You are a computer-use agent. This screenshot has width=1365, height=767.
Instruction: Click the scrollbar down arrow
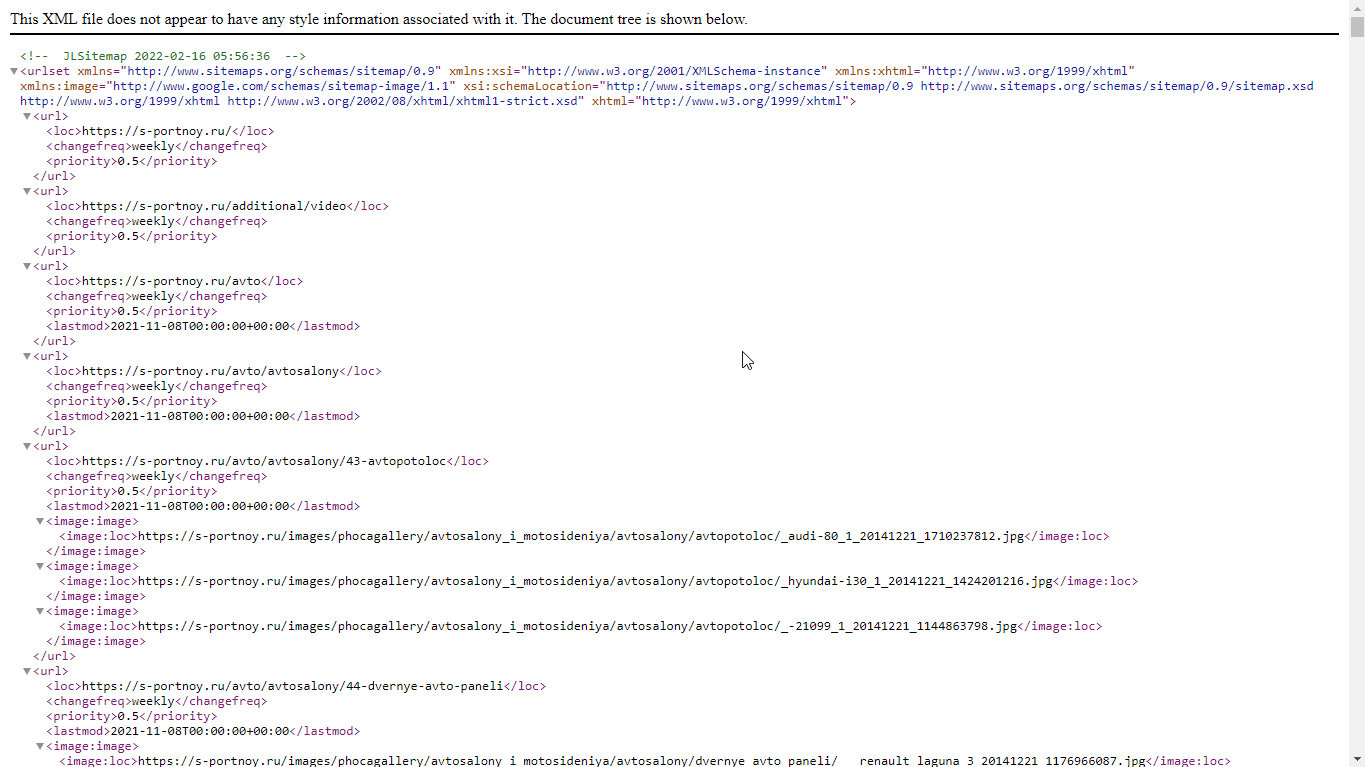[1357, 759]
